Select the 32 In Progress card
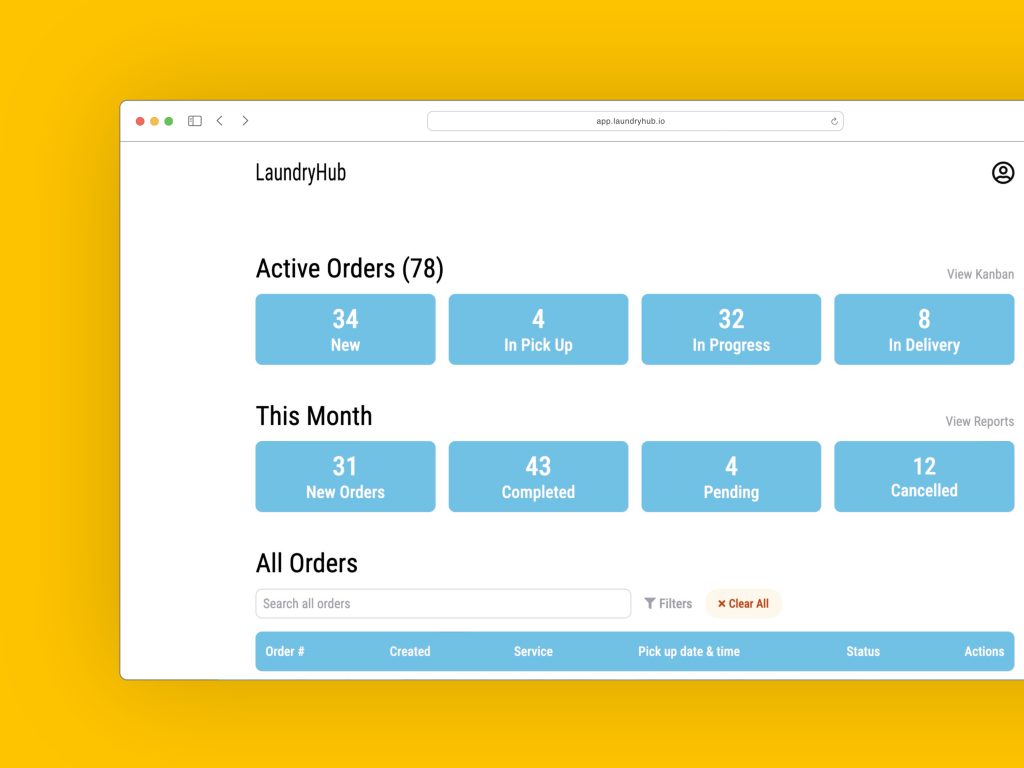Image resolution: width=1024 pixels, height=768 pixels. point(731,329)
